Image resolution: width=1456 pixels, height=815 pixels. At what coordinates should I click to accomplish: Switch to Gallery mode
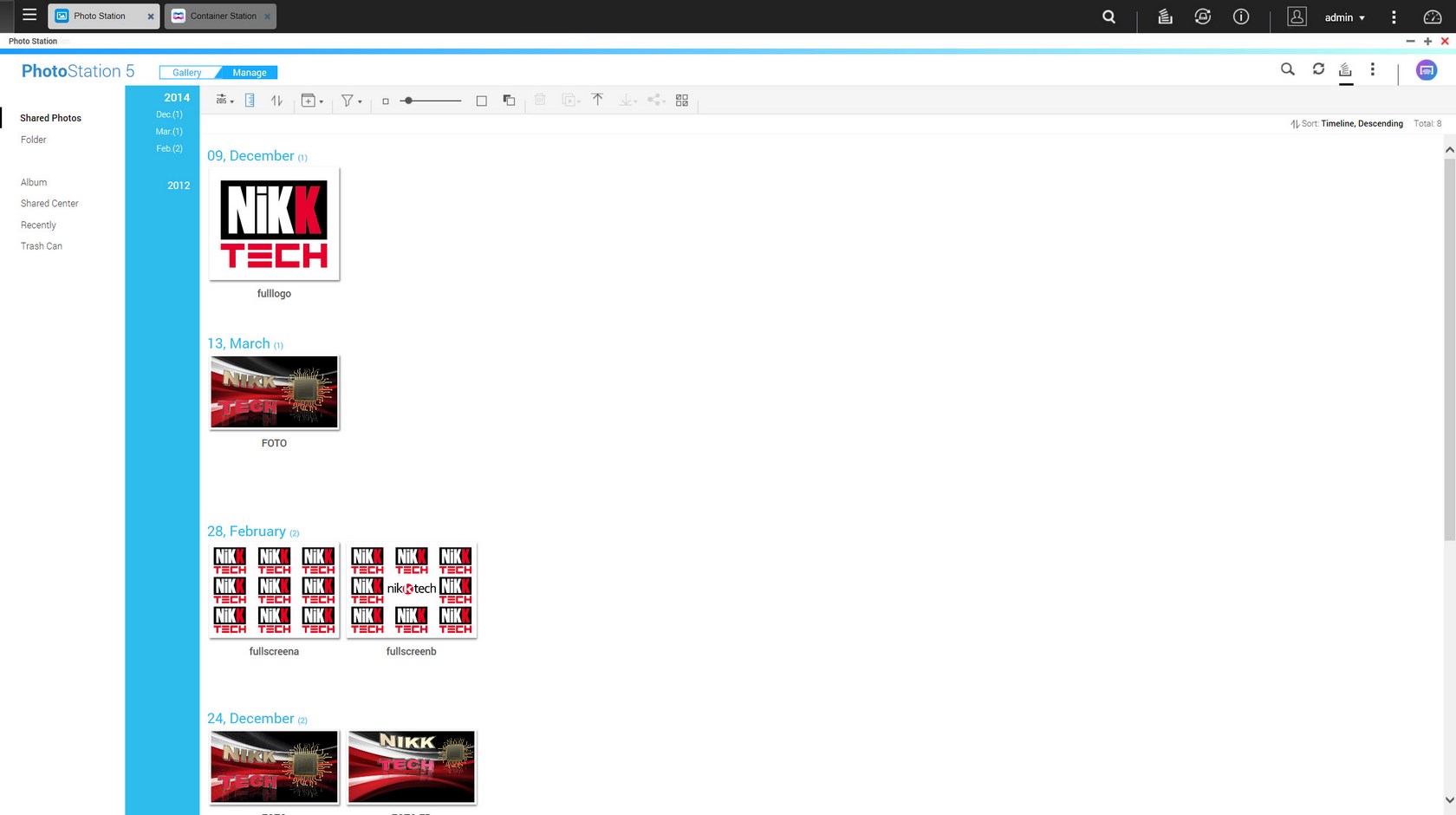(186, 73)
